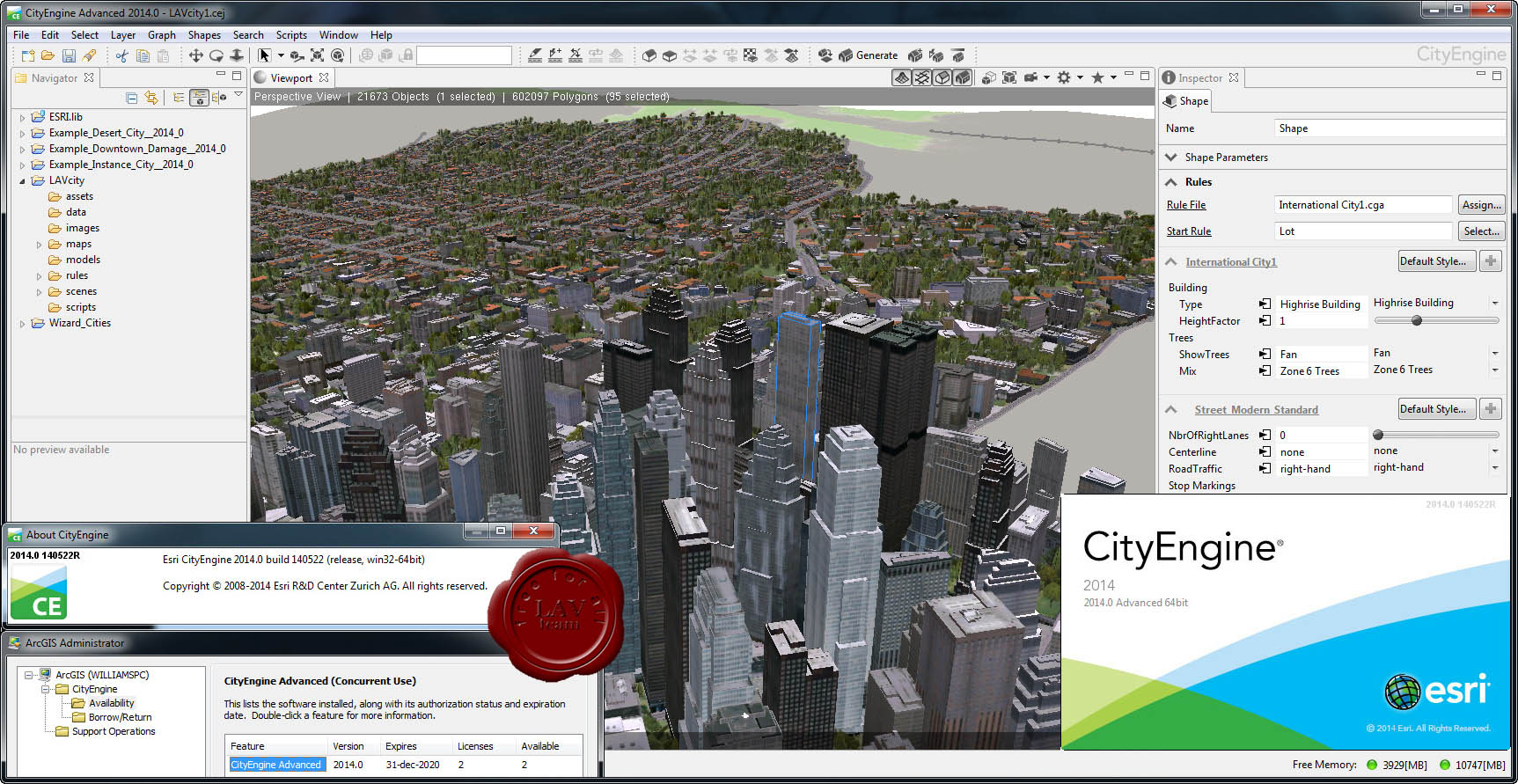Screen dimensions: 1518x784
Task: Open the Graph menu
Action: tap(162, 35)
